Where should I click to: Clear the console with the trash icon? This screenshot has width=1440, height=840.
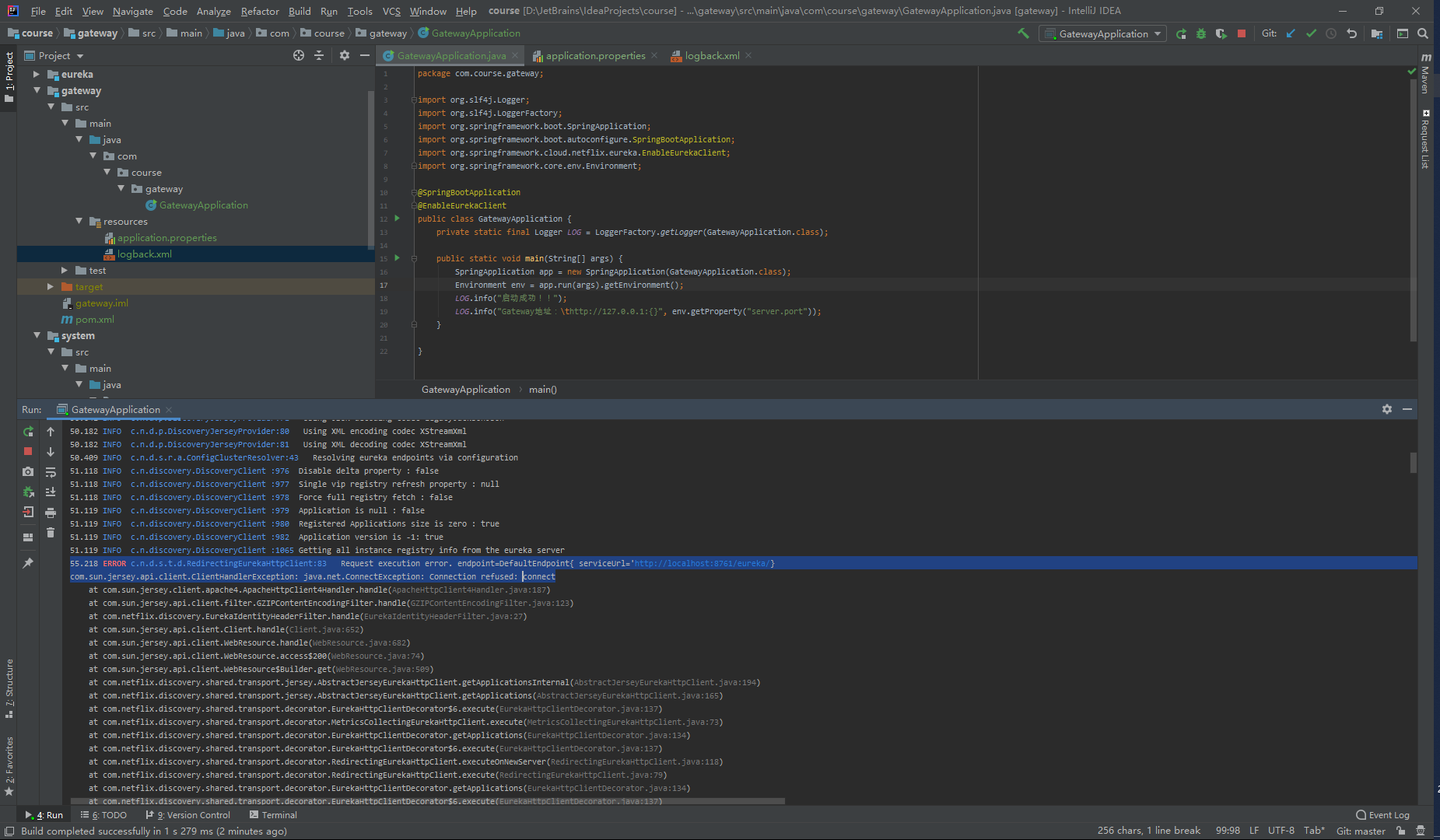[x=51, y=532]
